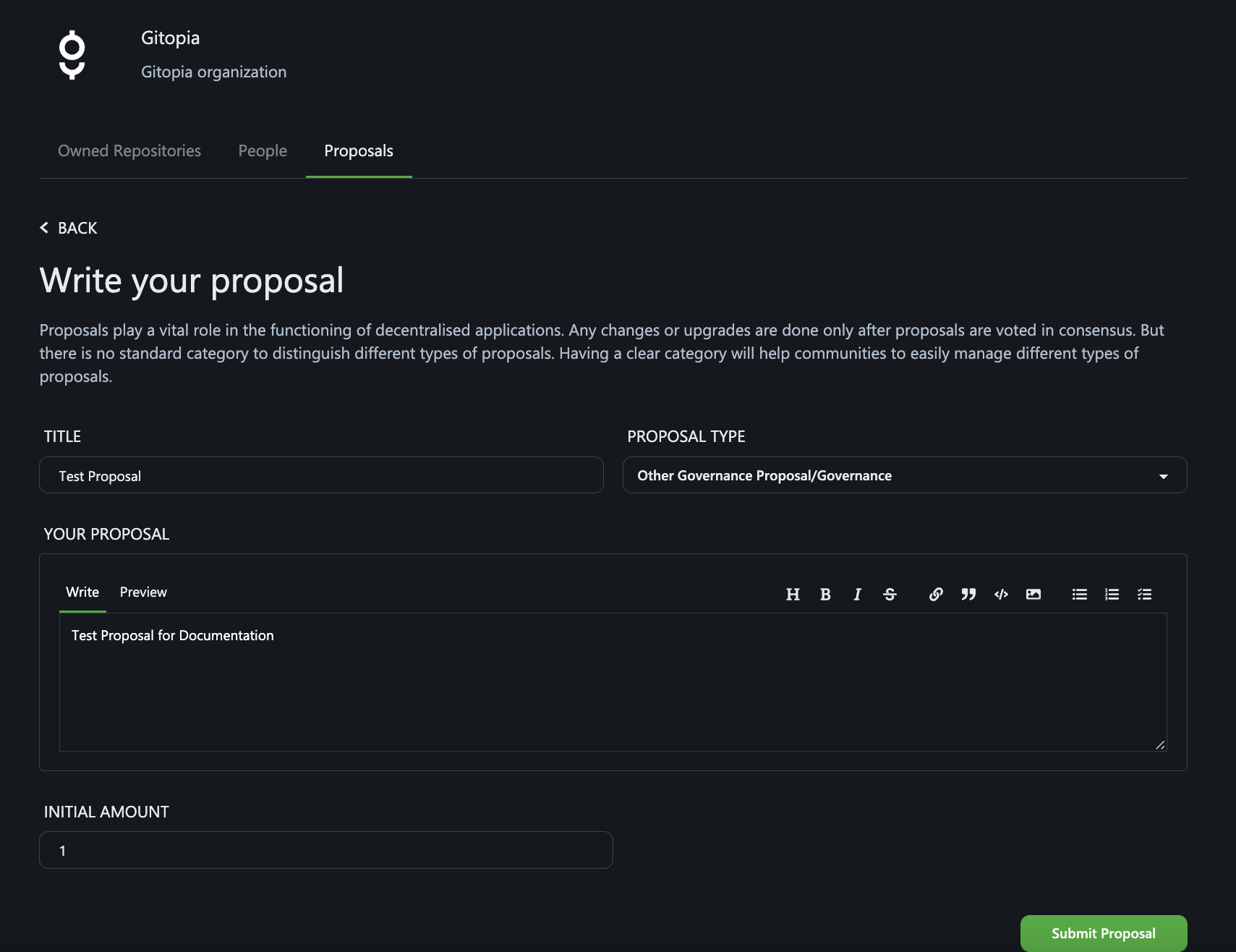Apply strikethrough formatting icon
Viewport: 1236px width, 952px height.
tap(890, 594)
